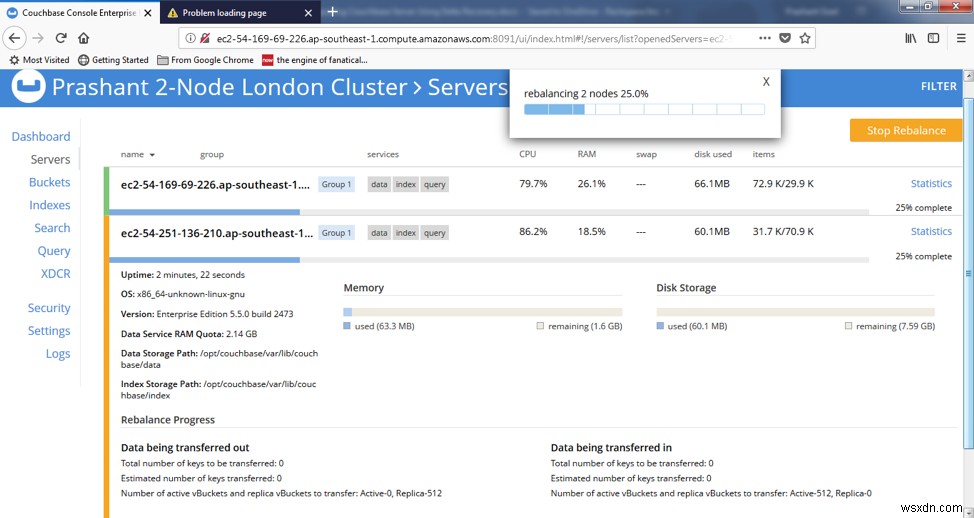Click the Disk Storage usage bar
Screen dimensions: 974x518
[x=795, y=312]
